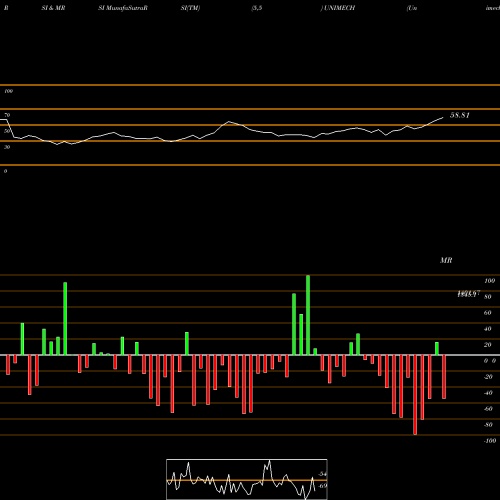This screenshot has height=500, width=500.
Task: Click the 40 label on the MR axis
Action: (488, 329)
